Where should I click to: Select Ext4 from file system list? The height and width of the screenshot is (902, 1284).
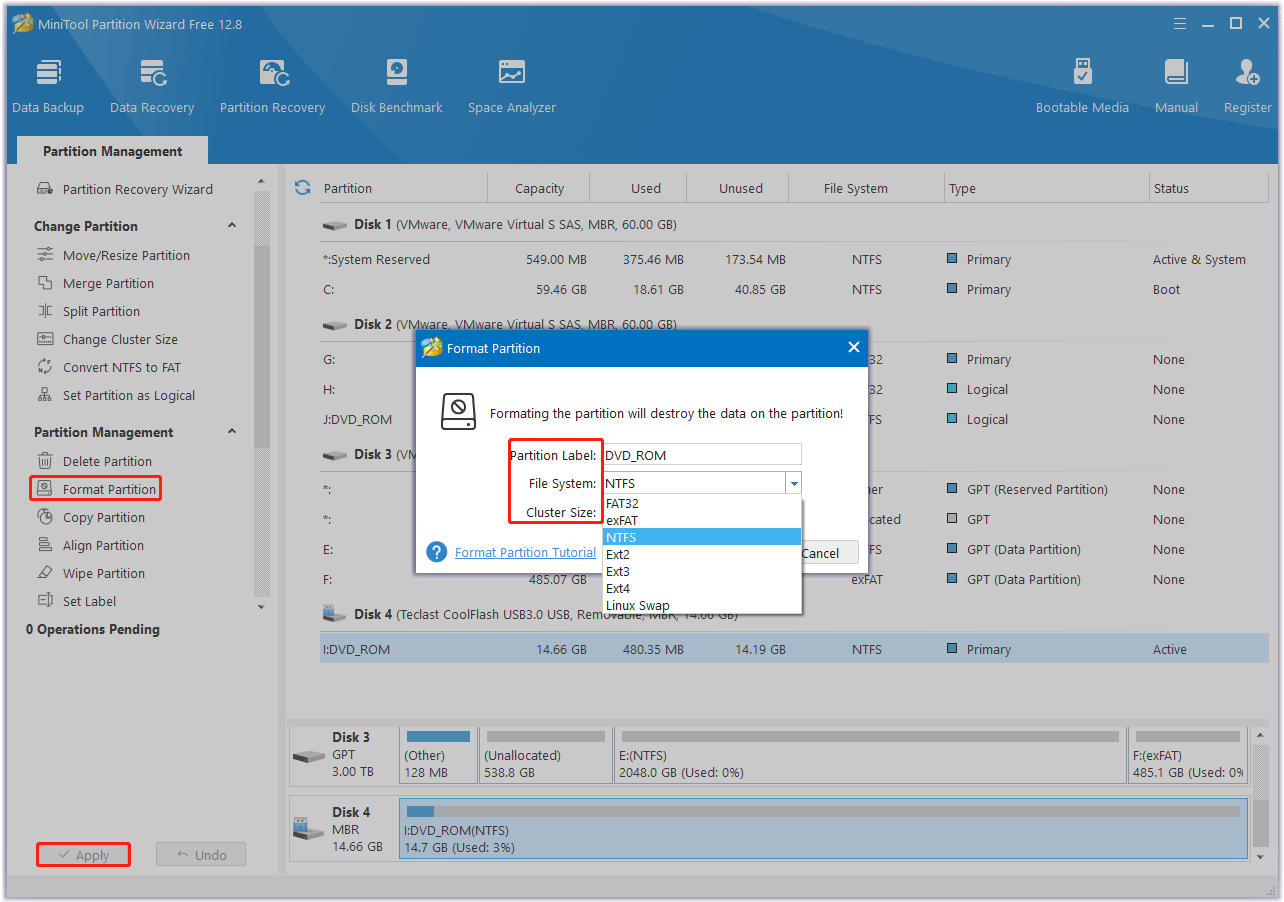coord(702,588)
